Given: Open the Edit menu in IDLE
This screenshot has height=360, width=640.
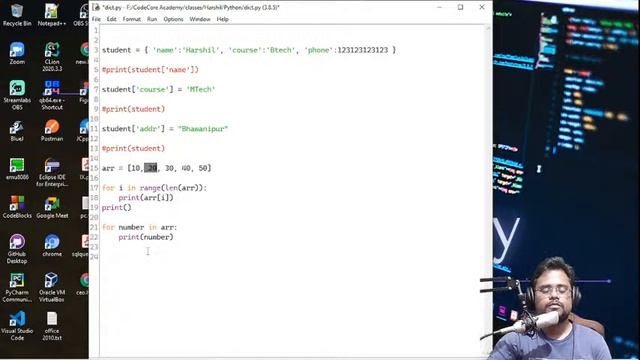Looking at the screenshot, I should click(111, 19).
